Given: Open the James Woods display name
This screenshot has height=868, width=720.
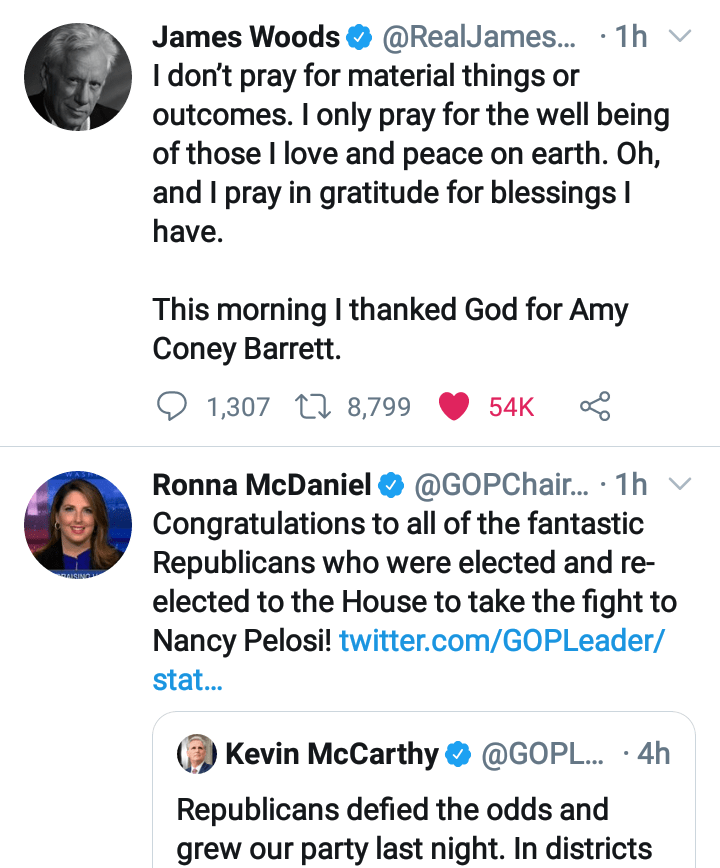Looking at the screenshot, I should (x=246, y=38).
